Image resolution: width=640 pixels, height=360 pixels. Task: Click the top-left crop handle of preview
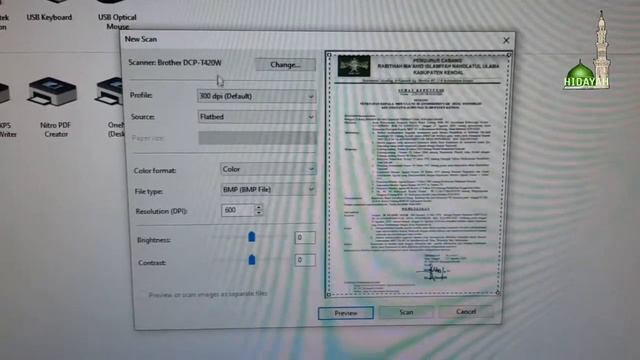329,55
